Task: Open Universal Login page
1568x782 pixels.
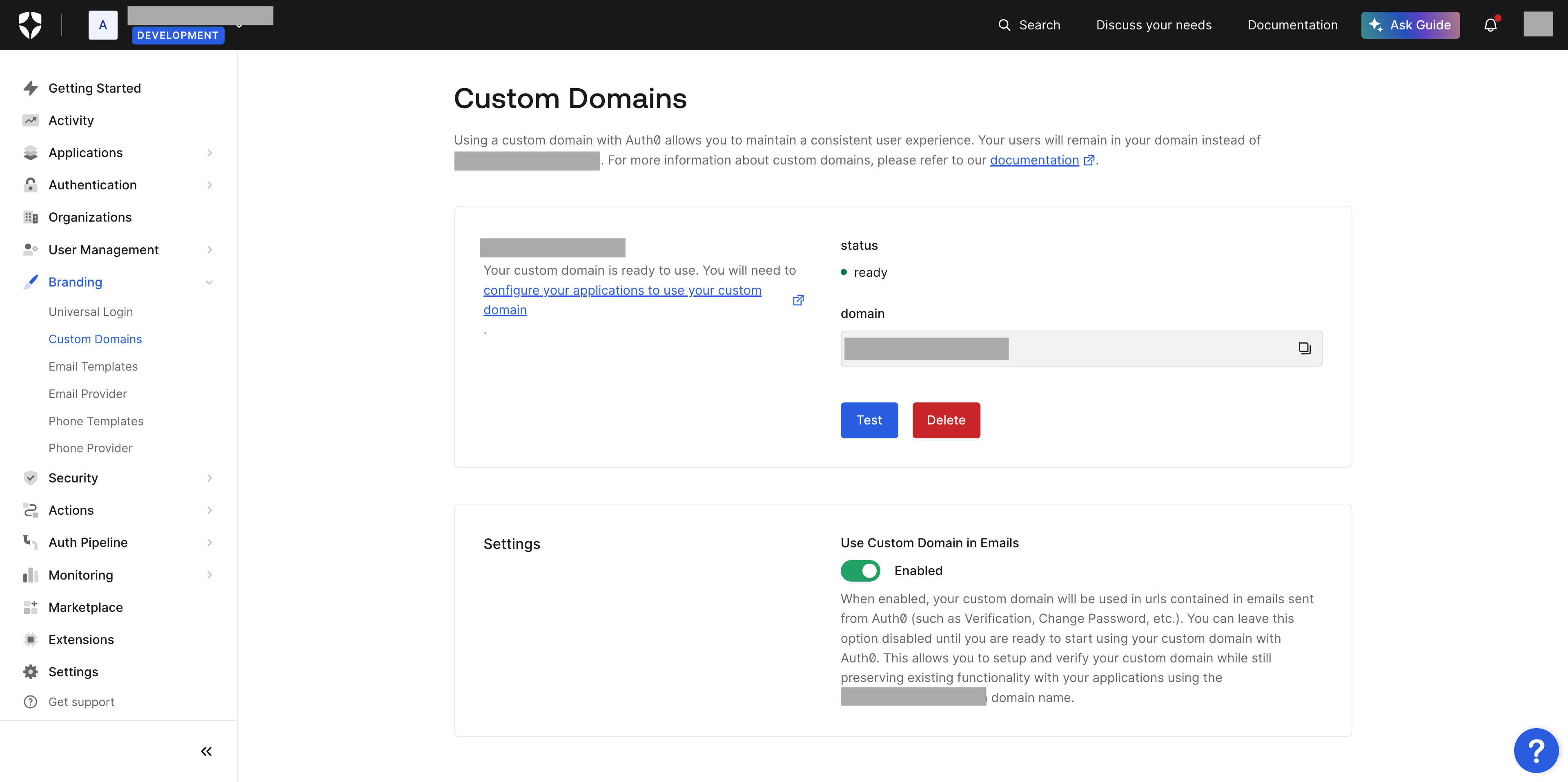Action: 91,311
